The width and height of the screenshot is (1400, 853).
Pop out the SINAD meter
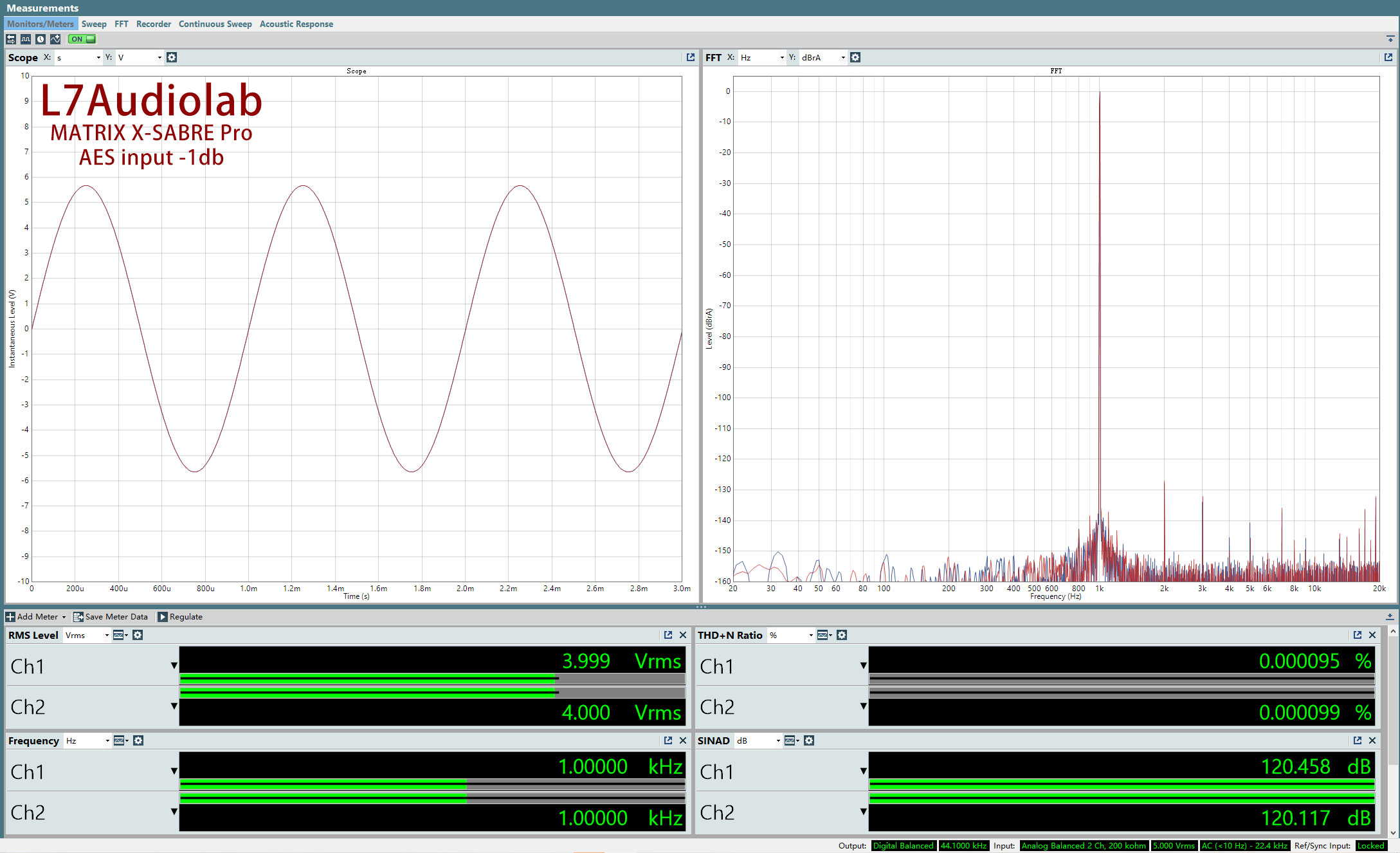[x=1358, y=740]
